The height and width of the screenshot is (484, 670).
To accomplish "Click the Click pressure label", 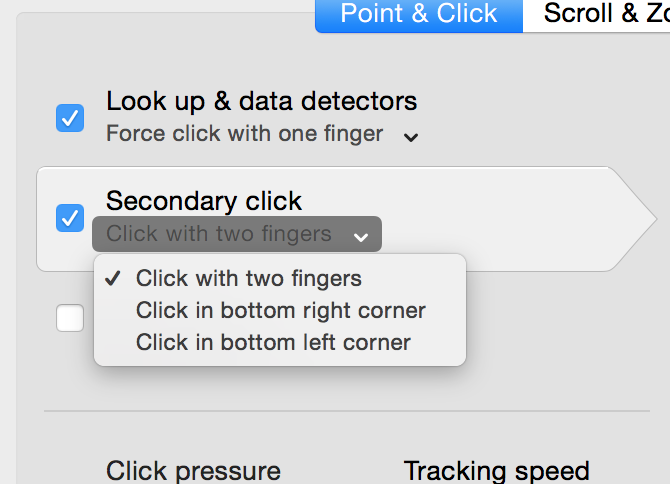I will coord(193,471).
